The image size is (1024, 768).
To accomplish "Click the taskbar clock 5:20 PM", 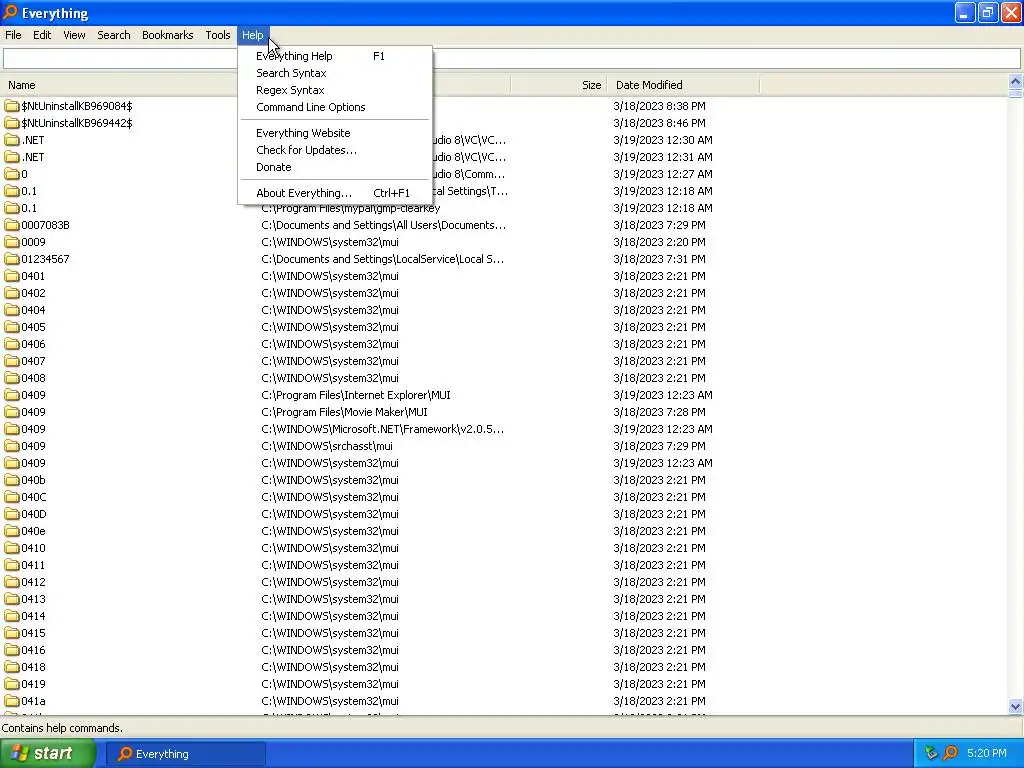I will pos(987,753).
